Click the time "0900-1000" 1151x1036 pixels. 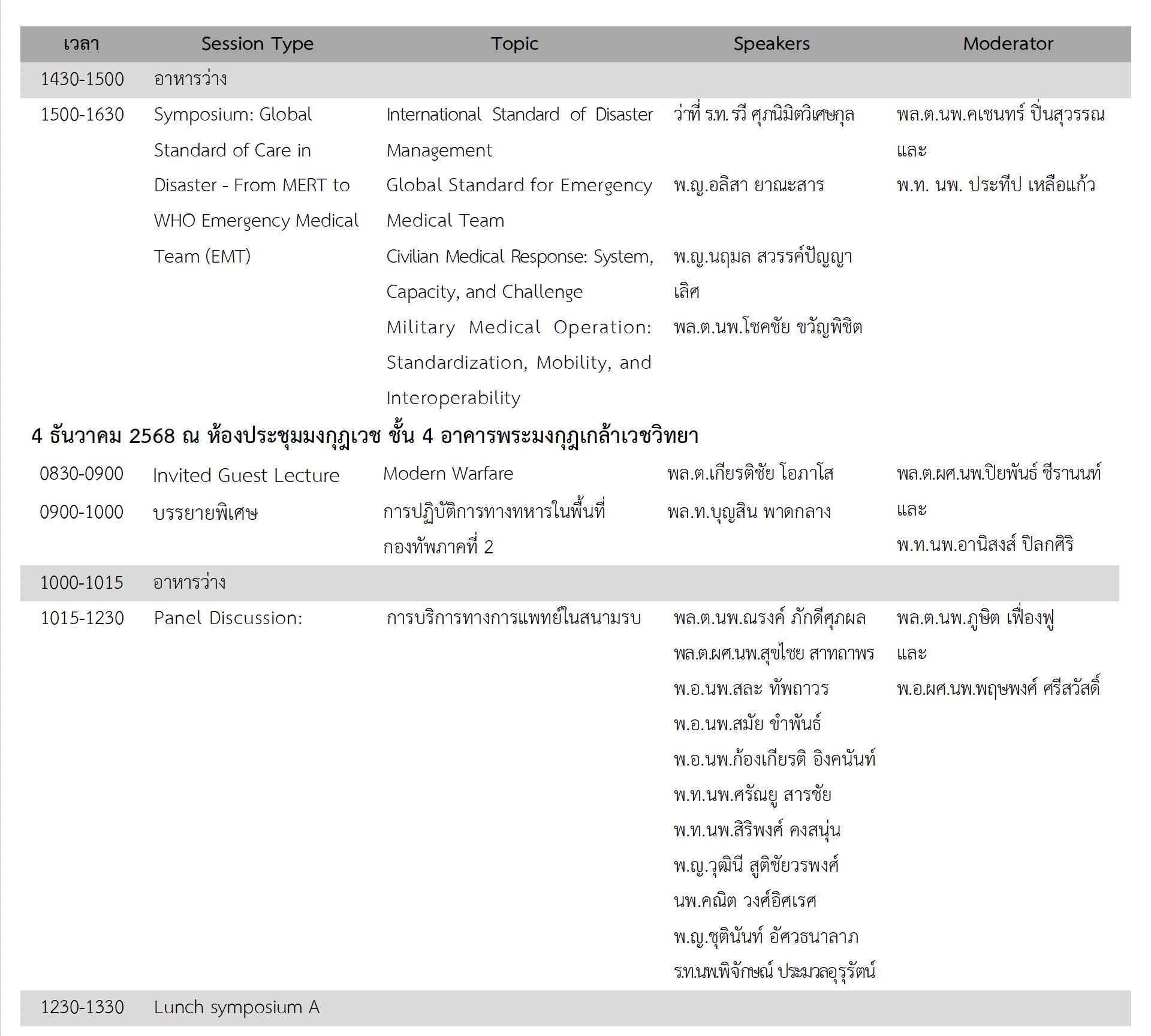point(82,512)
